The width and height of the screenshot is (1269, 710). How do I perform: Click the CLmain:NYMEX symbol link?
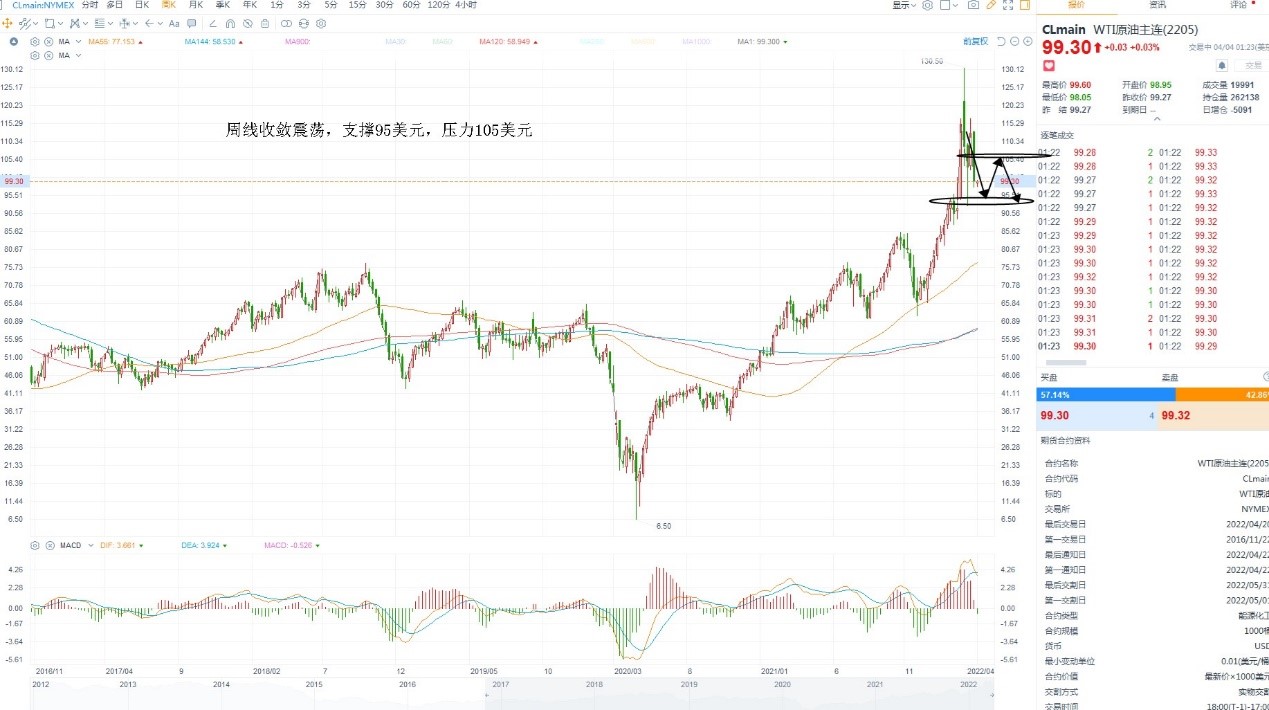(43, 5)
